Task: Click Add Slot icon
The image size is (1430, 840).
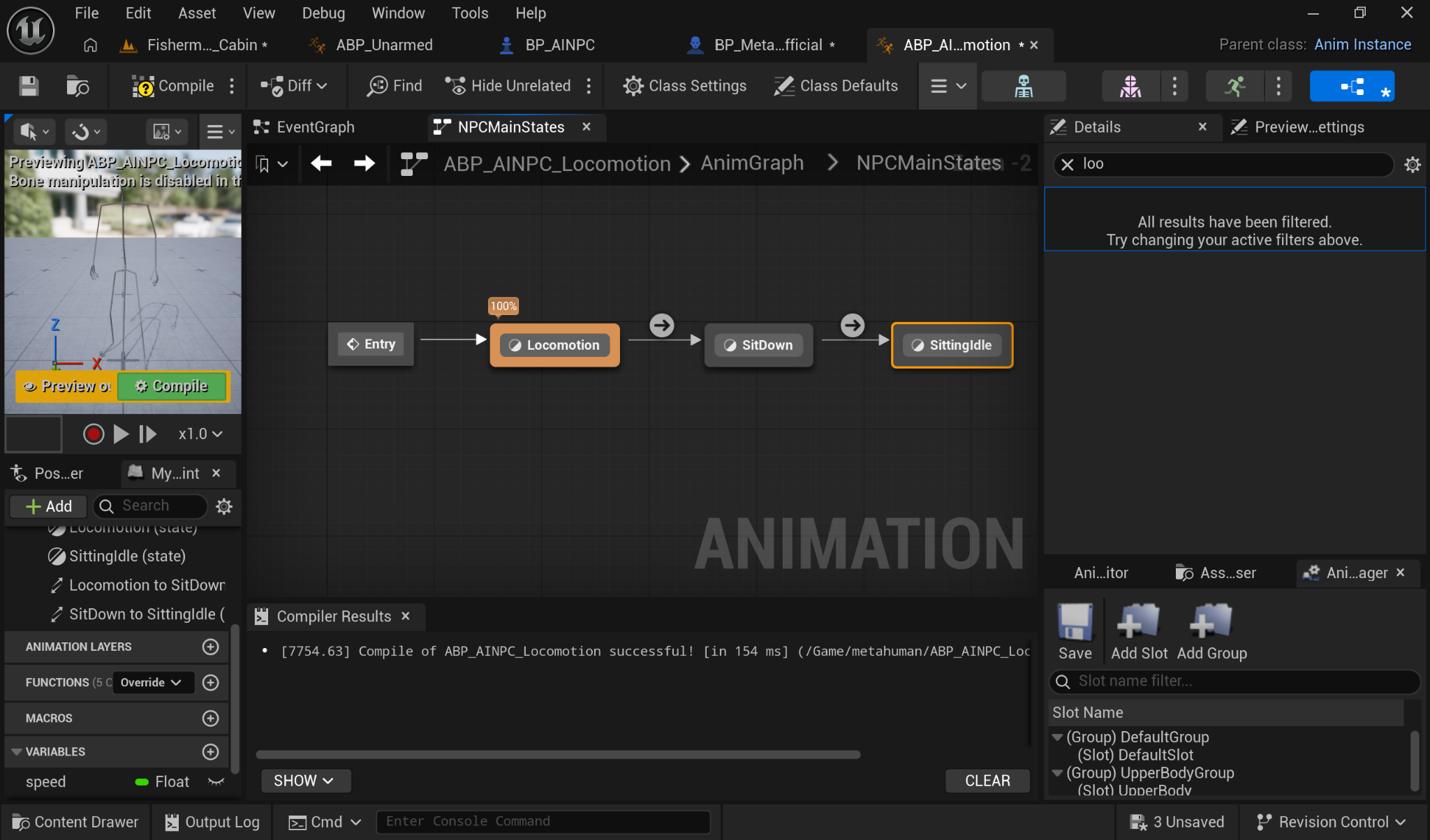Action: pos(1139,632)
